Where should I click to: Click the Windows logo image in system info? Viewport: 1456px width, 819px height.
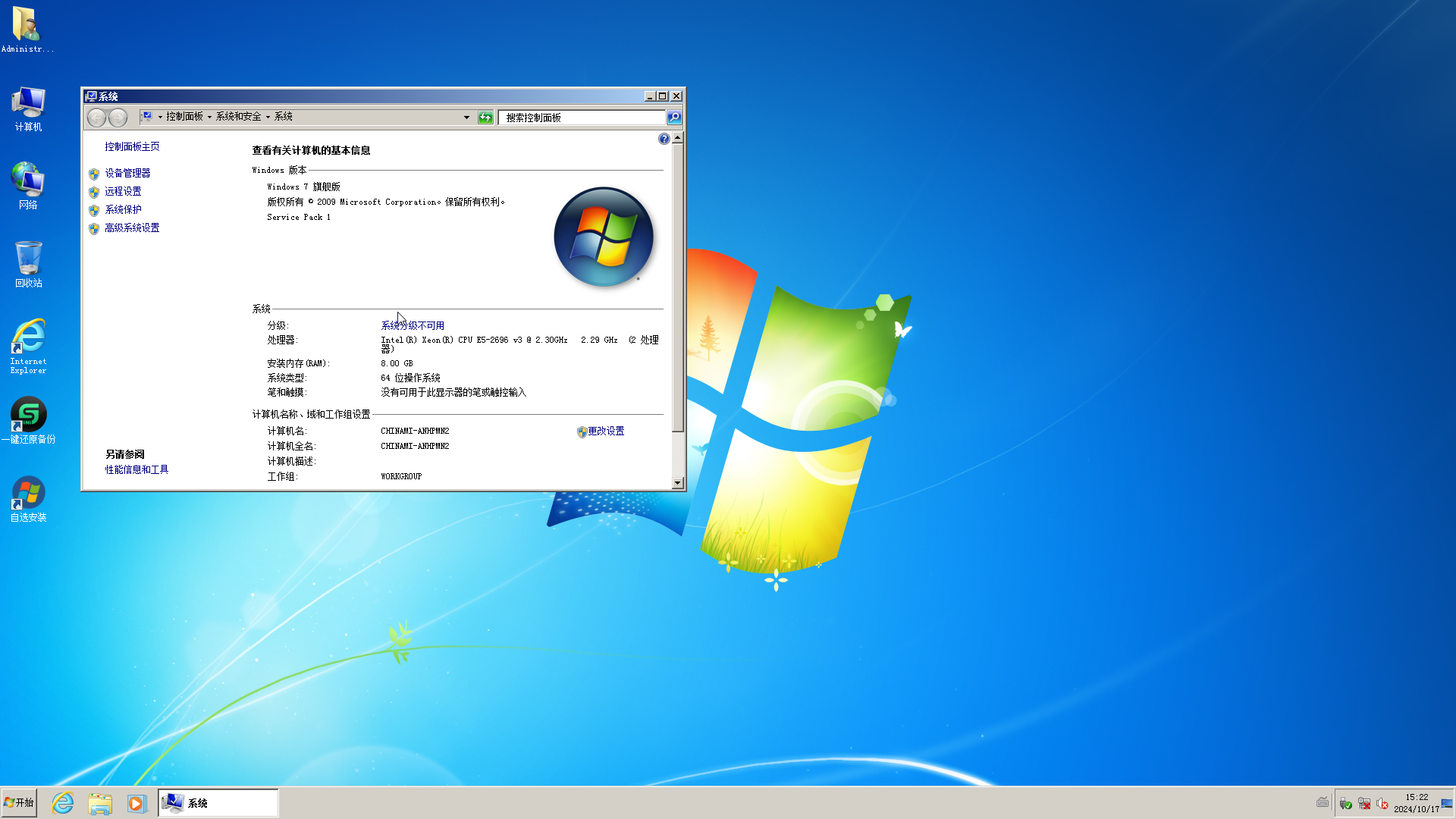604,237
